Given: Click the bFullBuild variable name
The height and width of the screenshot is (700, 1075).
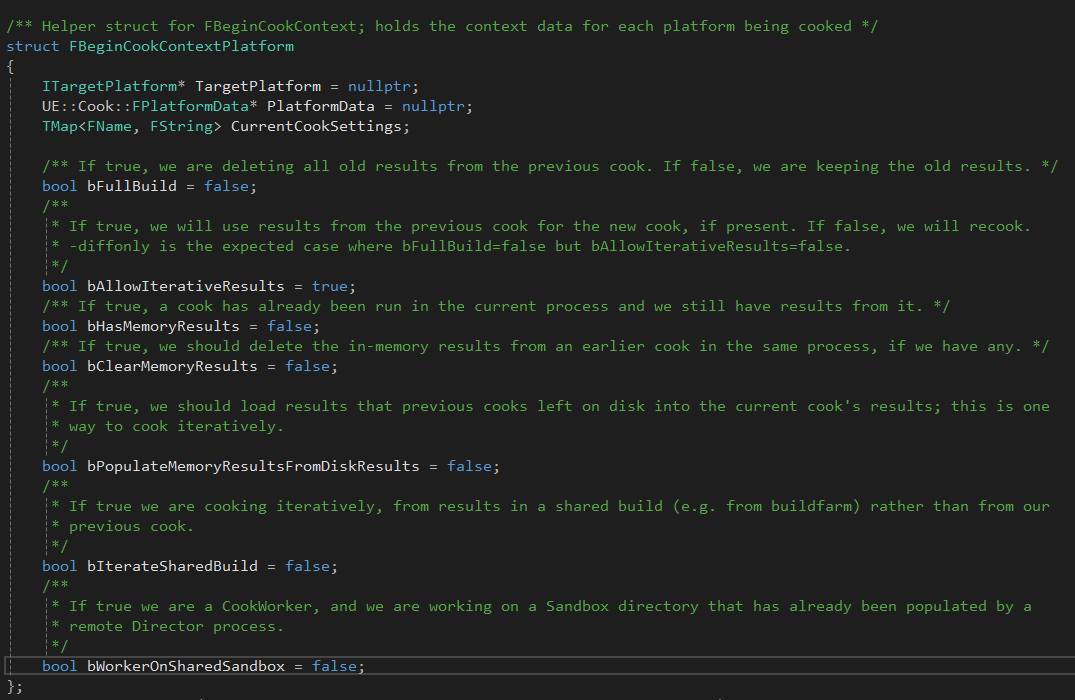Looking at the screenshot, I should click(x=132, y=186).
